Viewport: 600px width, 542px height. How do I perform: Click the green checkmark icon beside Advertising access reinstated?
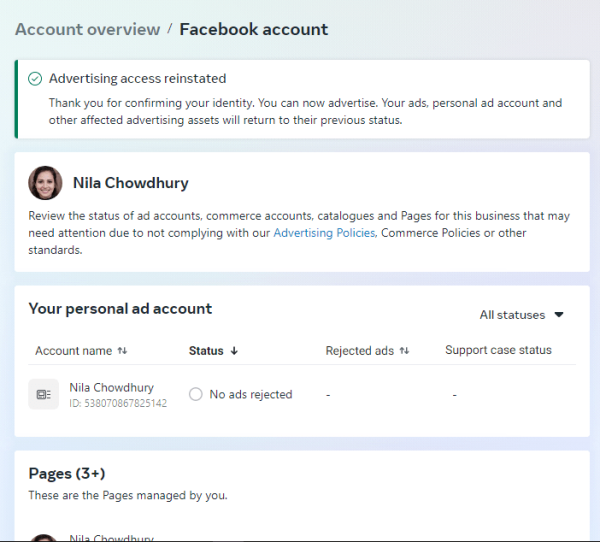35,79
